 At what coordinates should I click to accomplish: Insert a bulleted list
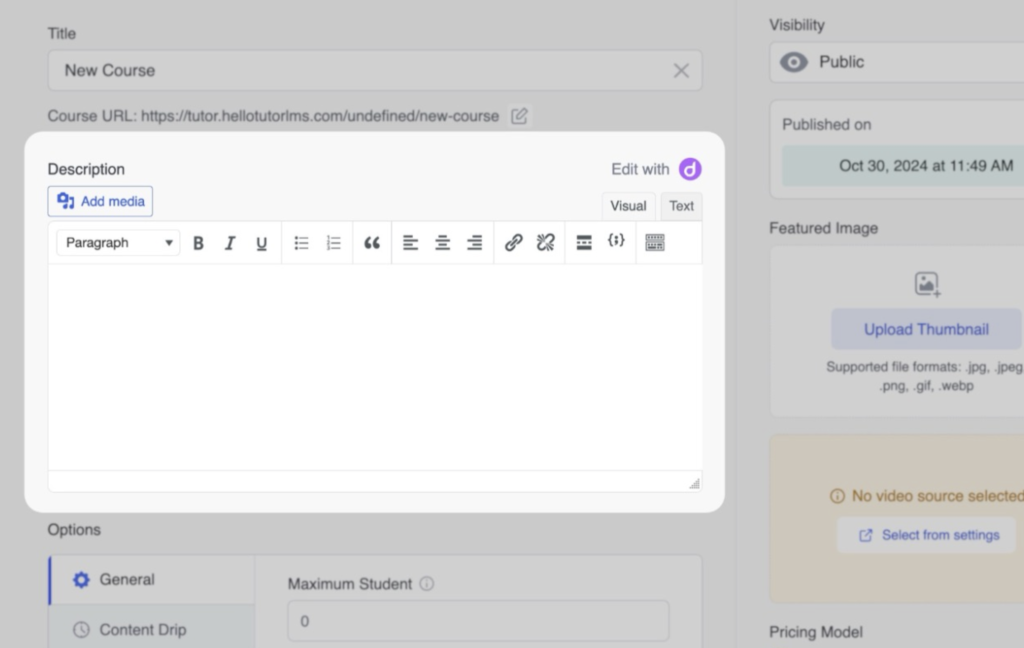(302, 243)
